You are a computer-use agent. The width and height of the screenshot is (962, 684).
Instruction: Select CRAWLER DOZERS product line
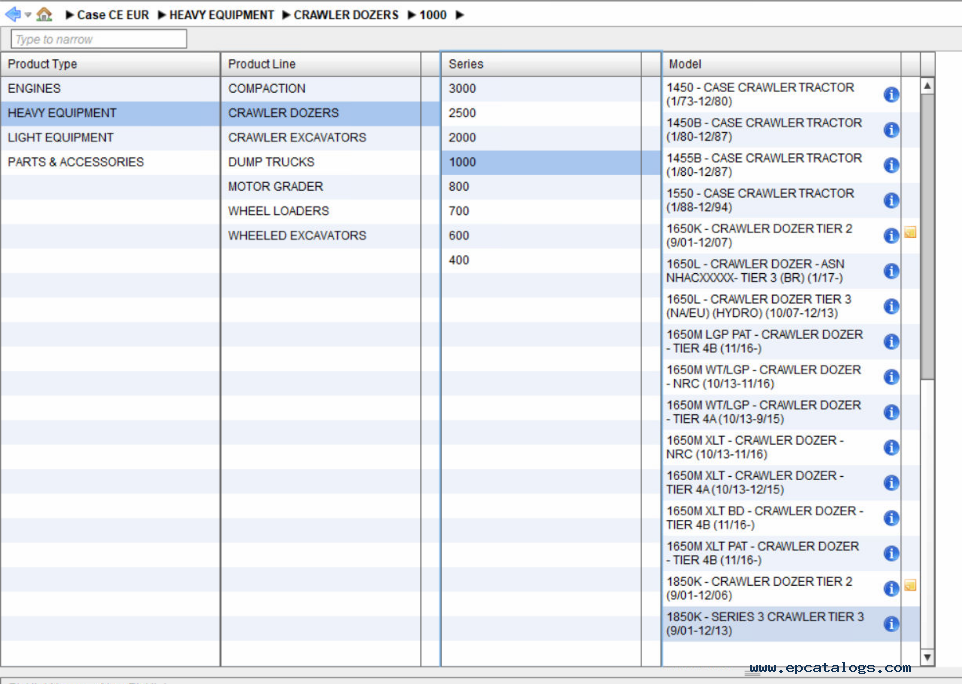[330, 113]
